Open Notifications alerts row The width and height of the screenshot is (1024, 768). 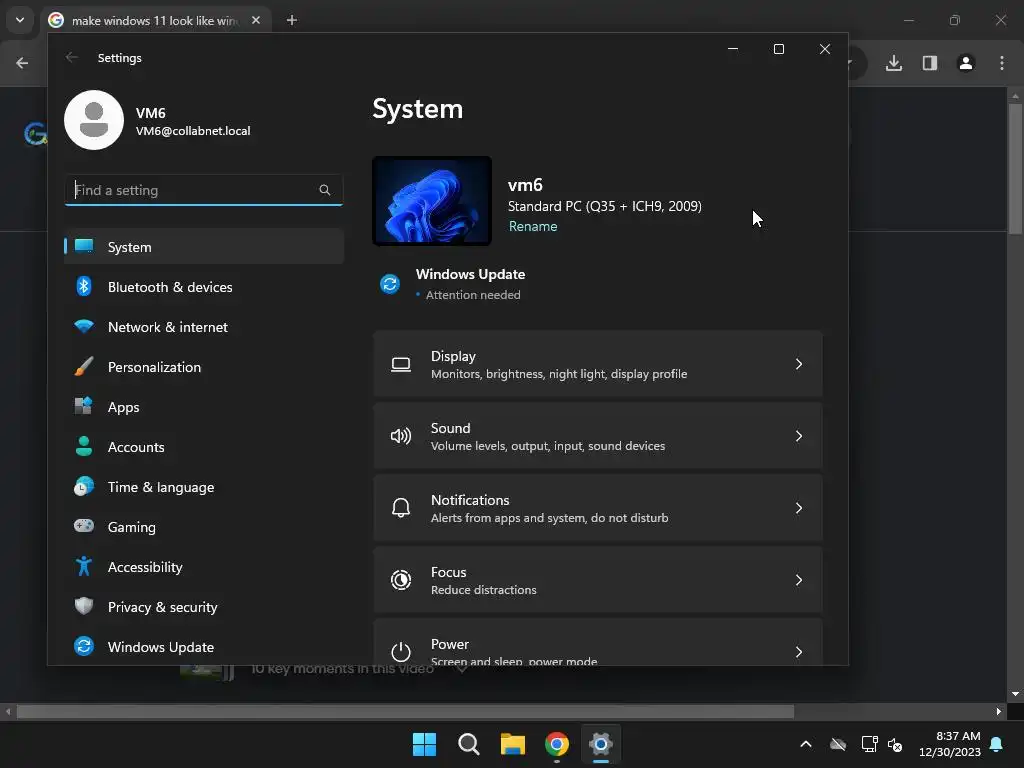point(598,507)
